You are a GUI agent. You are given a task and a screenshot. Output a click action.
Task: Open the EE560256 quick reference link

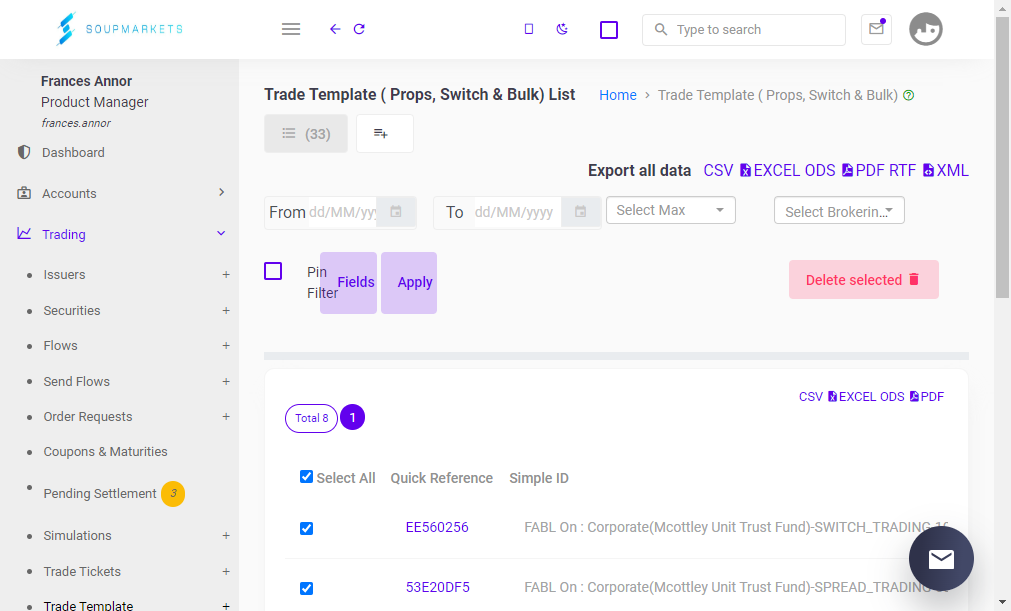437,527
